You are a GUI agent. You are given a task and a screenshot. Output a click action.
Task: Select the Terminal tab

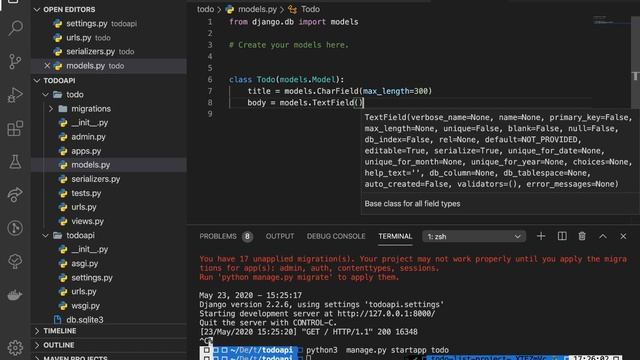(x=395, y=236)
